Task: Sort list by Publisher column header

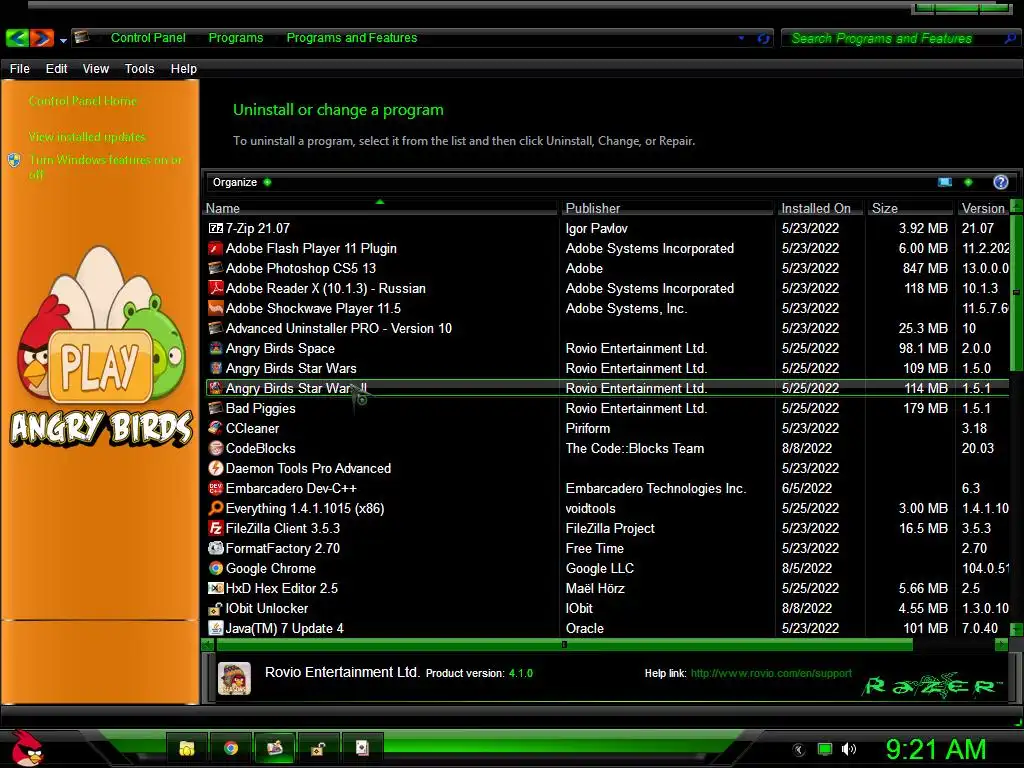Action: click(667, 208)
